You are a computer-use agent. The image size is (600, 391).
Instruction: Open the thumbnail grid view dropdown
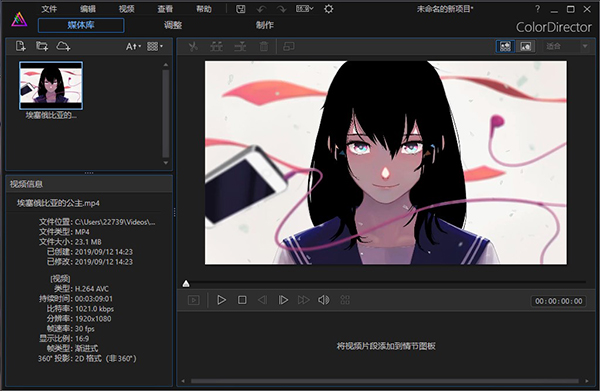click(x=155, y=46)
